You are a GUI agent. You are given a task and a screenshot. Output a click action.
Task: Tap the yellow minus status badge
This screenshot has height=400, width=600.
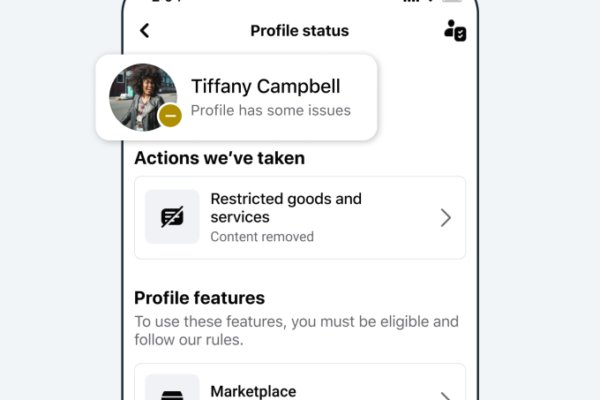(x=171, y=117)
